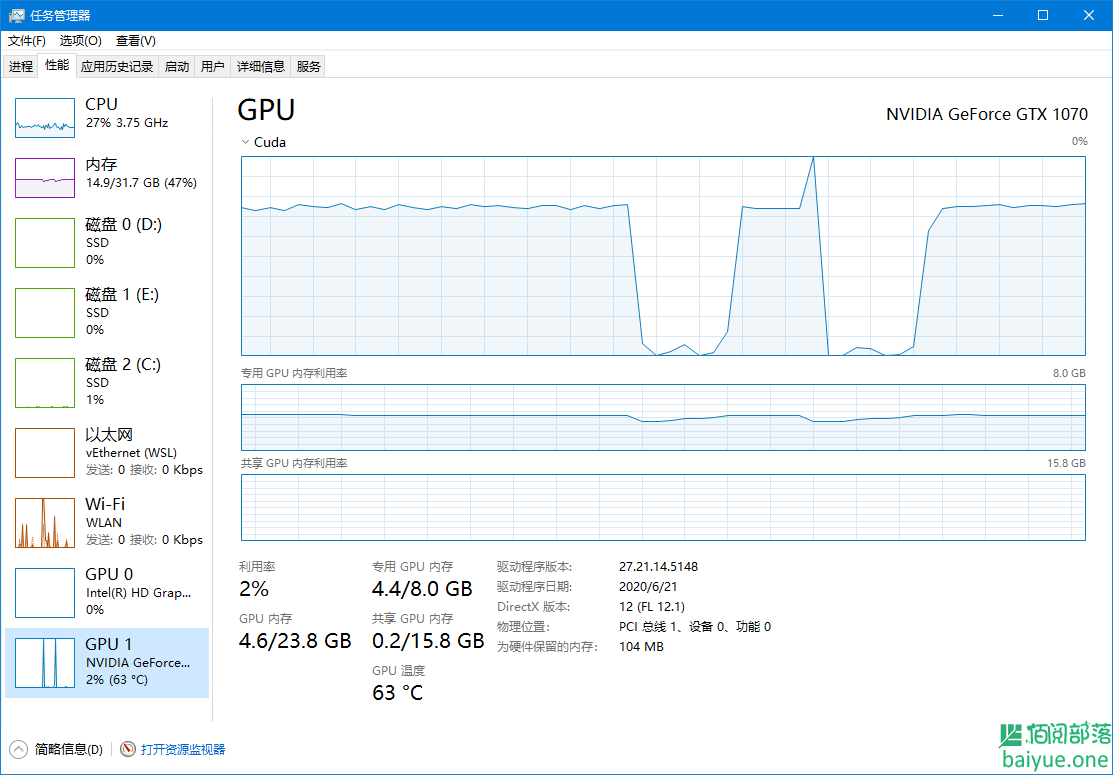
Task: Switch to the 详细信息 tab
Action: 261,67
